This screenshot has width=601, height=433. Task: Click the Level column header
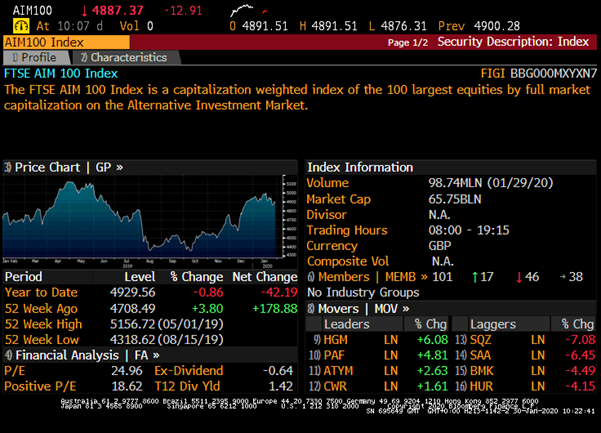[x=140, y=277]
